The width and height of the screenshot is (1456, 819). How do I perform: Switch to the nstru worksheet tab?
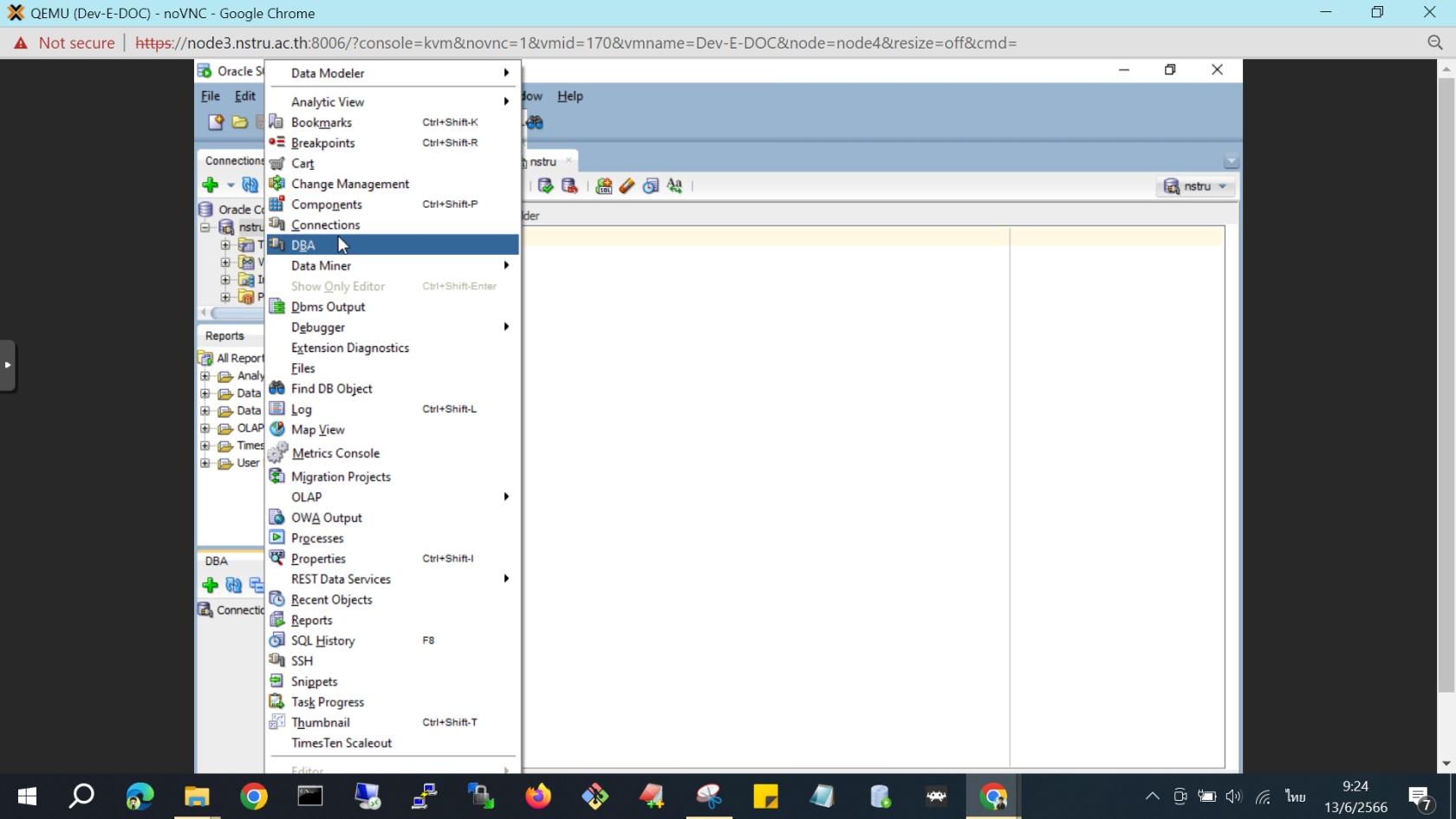[543, 162]
